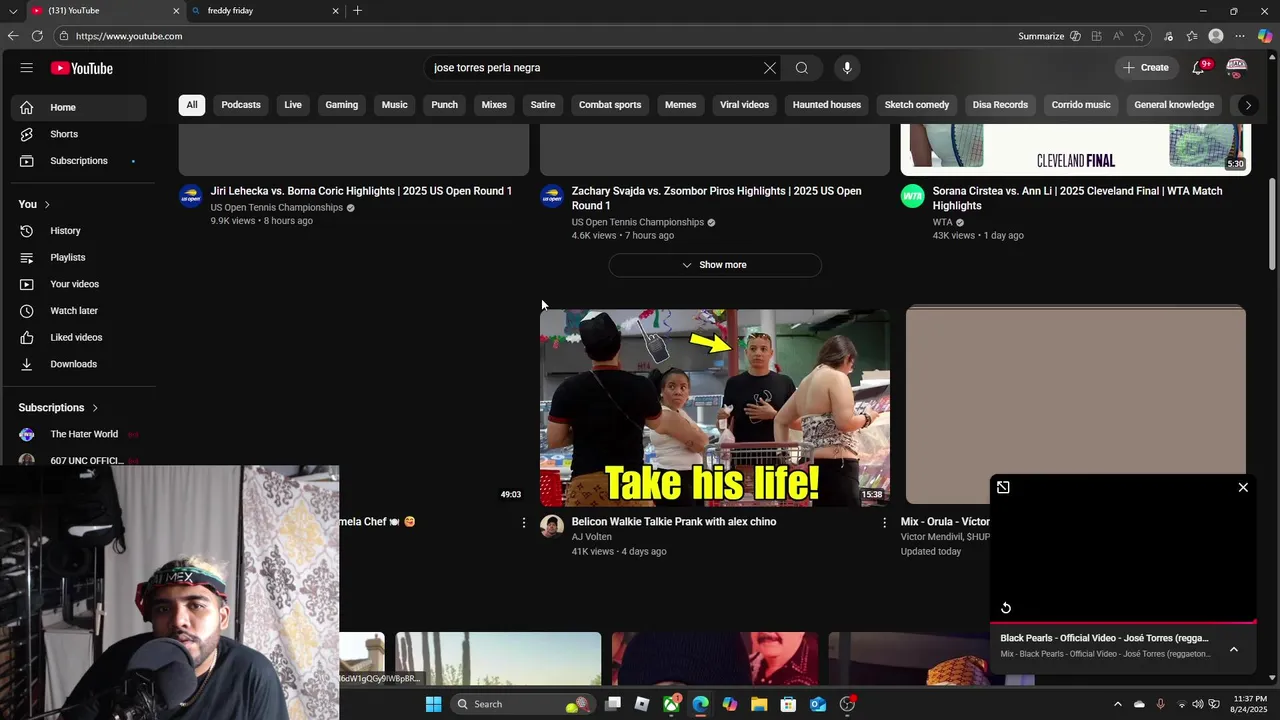The height and width of the screenshot is (720, 1280).
Task: Open Windows Start menu
Action: [x=433, y=704]
